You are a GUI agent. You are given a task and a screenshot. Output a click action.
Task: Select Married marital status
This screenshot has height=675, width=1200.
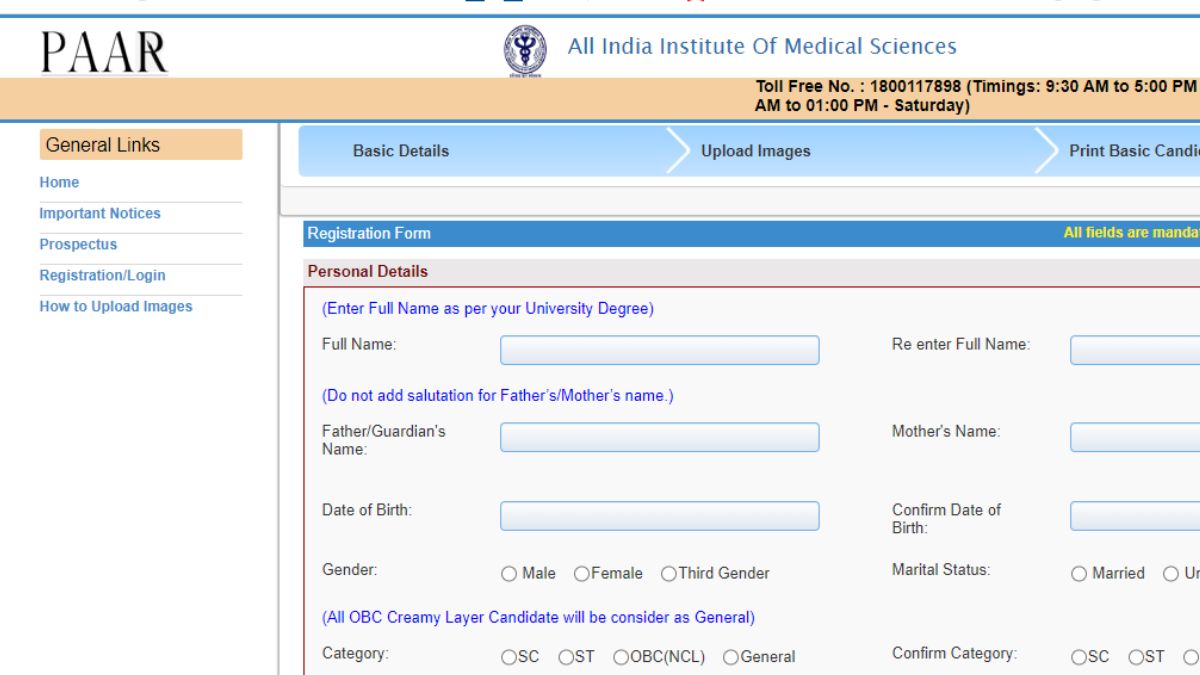(x=1078, y=573)
